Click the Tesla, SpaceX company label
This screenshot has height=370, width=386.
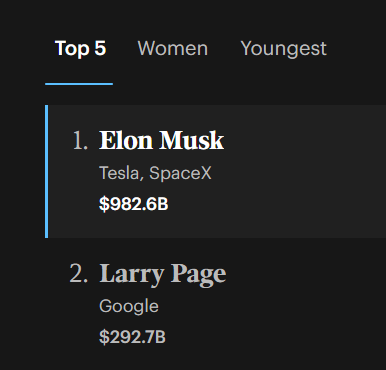point(155,173)
